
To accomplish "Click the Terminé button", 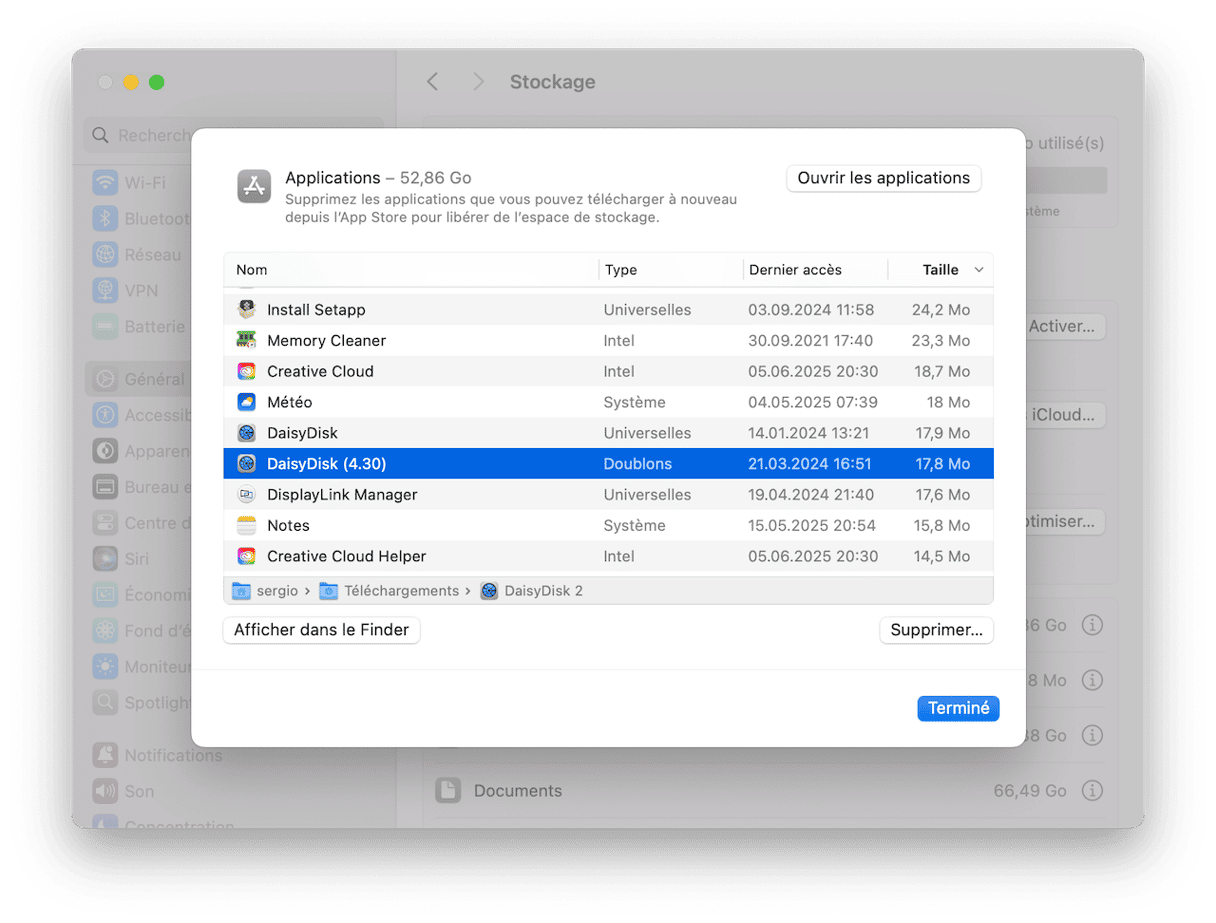I will point(958,708).
